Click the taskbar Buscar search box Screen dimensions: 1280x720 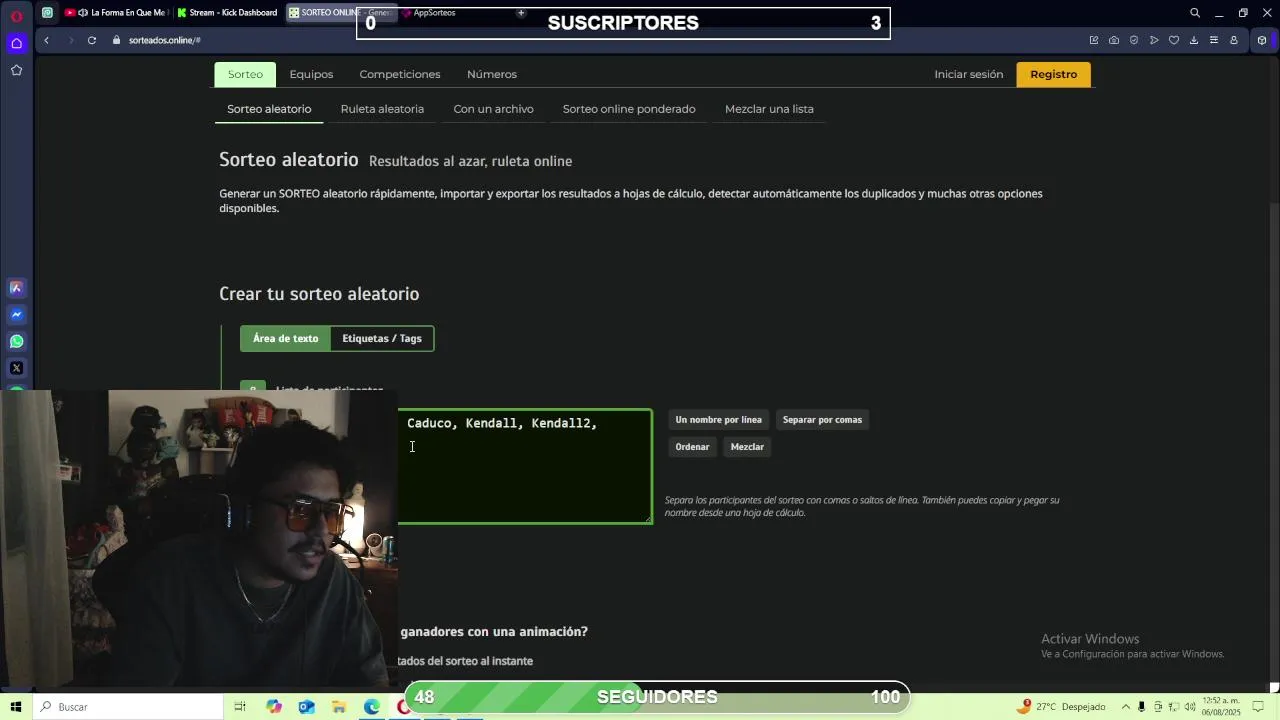pos(128,707)
